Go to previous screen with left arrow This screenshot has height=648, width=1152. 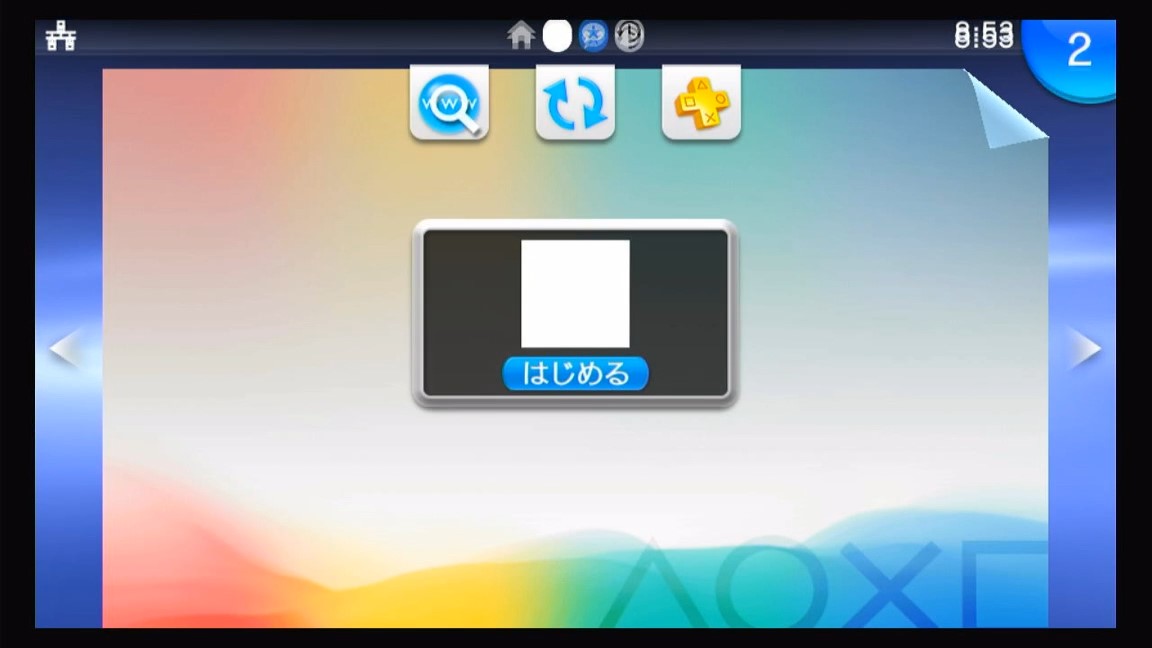64,348
